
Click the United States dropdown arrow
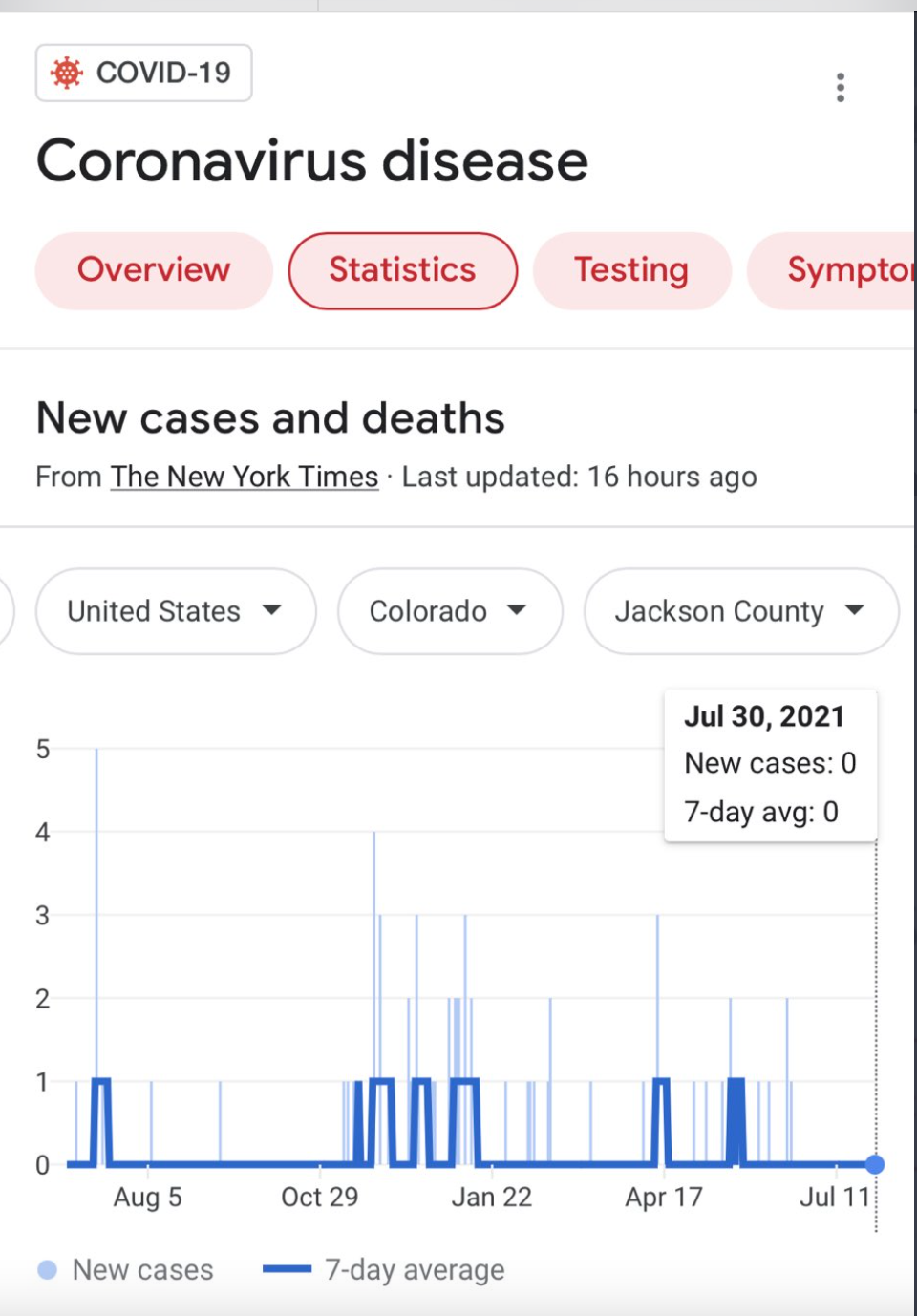[272, 610]
